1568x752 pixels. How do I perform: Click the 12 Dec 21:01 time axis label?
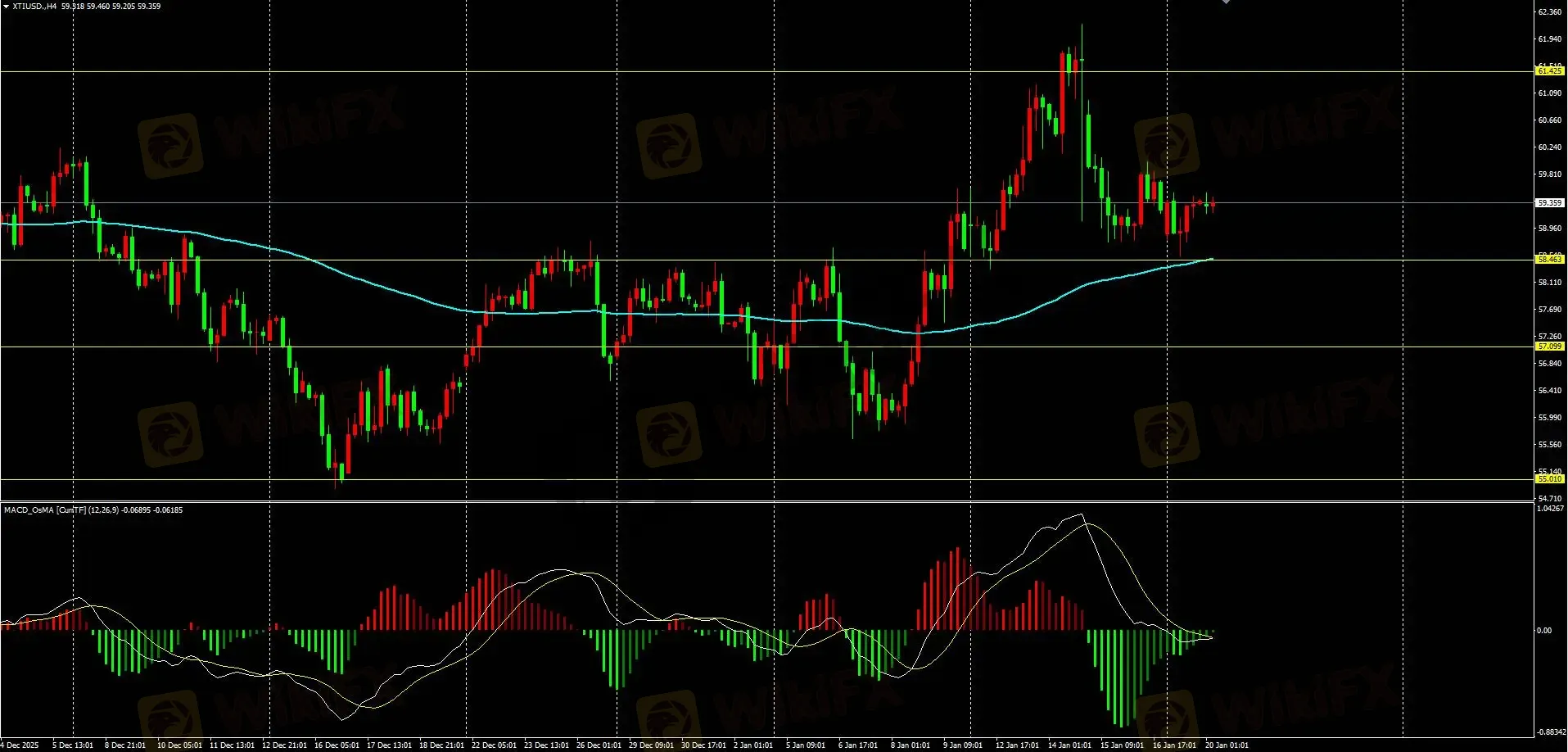click(x=284, y=745)
